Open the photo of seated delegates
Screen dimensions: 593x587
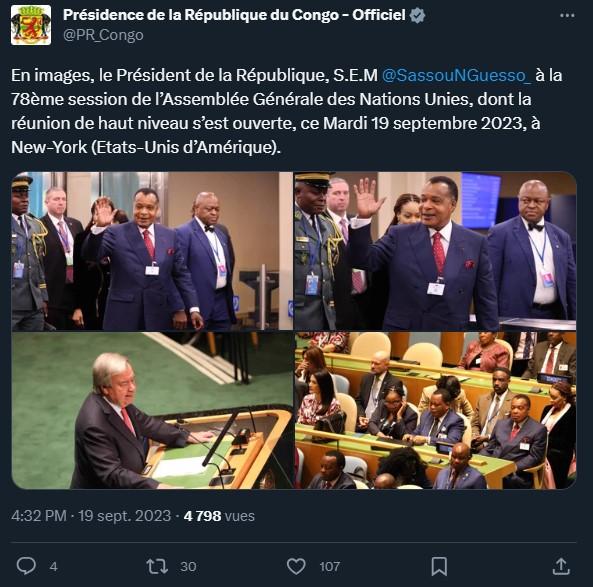(435, 410)
